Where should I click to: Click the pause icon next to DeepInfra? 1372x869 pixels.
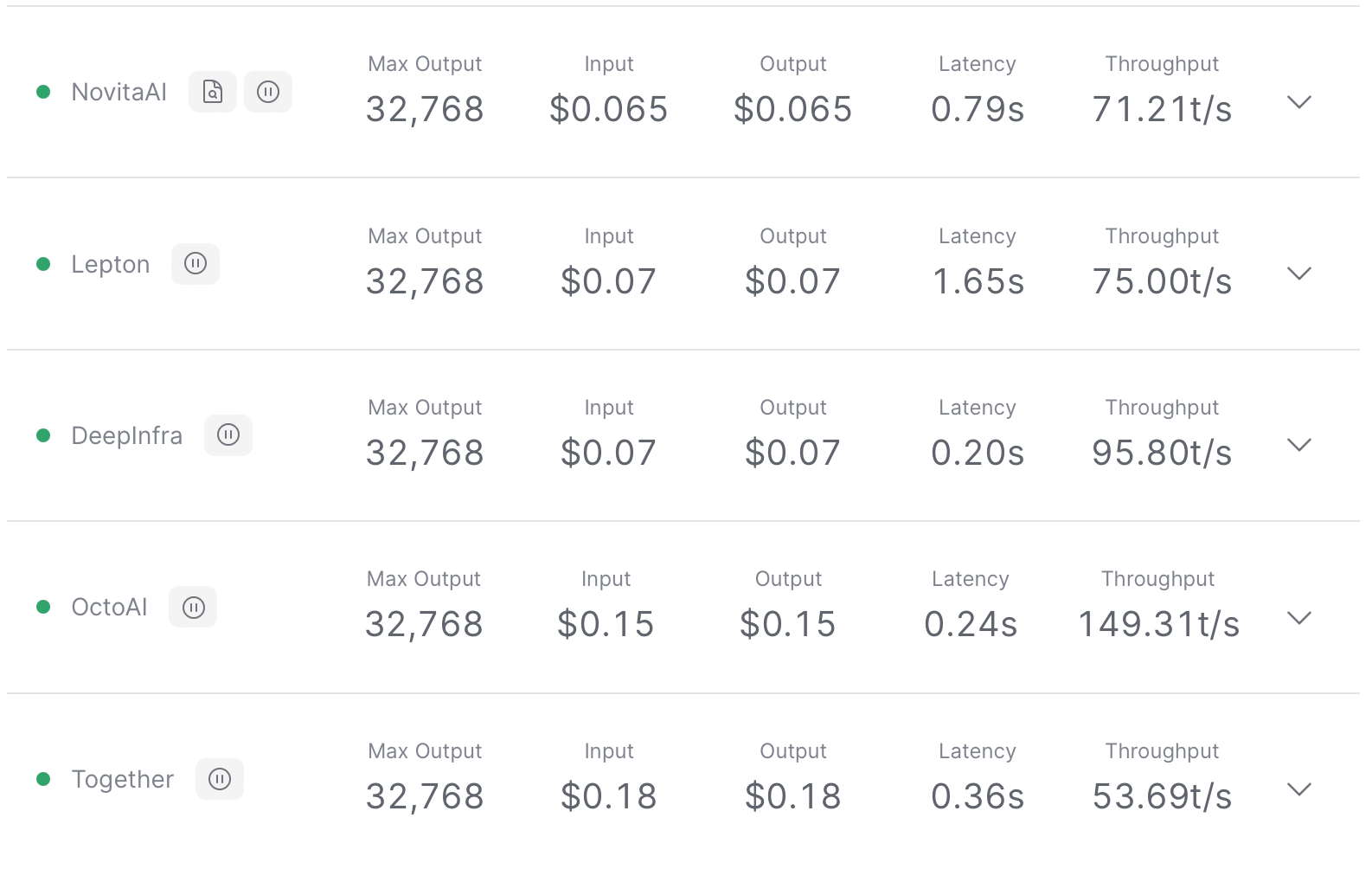pyautogui.click(x=228, y=435)
